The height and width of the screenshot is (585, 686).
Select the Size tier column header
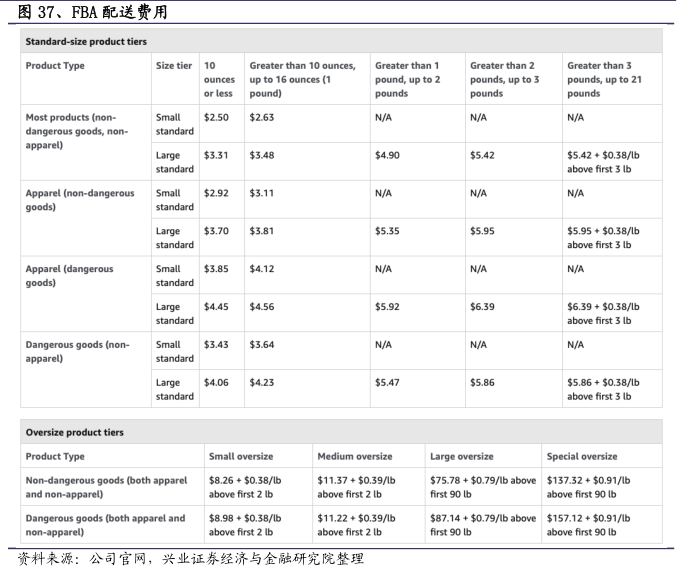pos(174,66)
